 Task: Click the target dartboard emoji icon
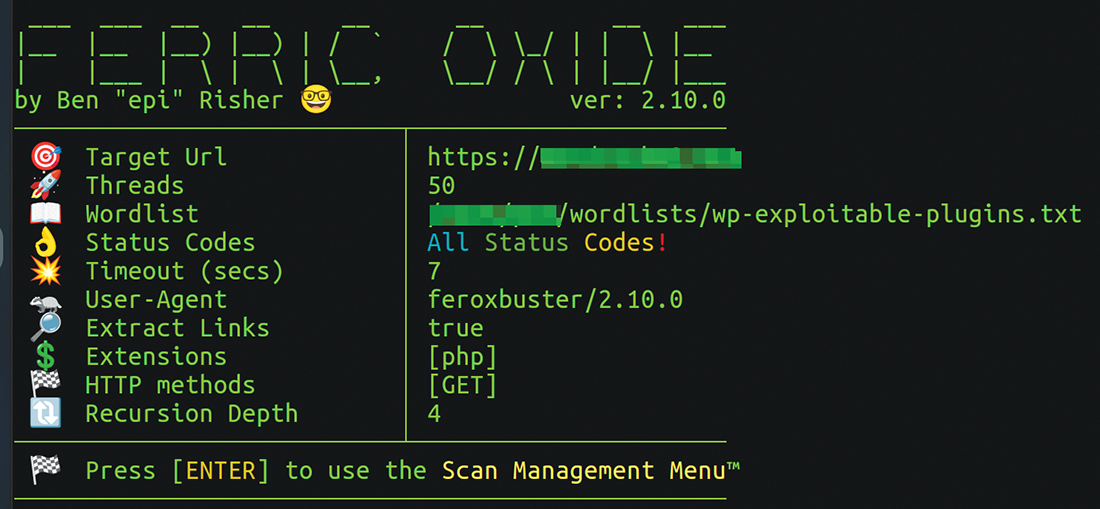point(46,157)
